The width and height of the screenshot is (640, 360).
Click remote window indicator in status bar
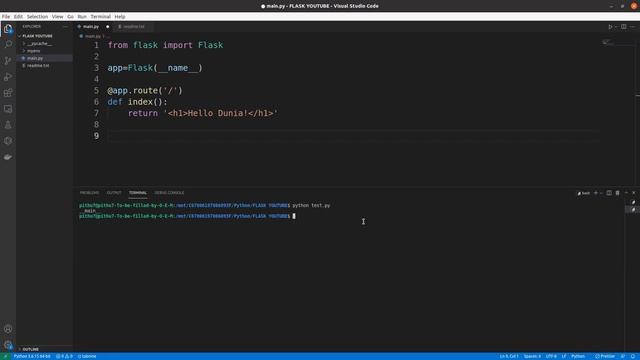pyautogui.click(x=5, y=356)
